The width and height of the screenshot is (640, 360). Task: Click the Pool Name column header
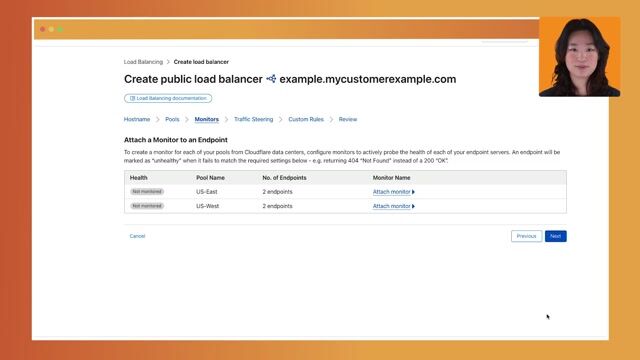pyautogui.click(x=210, y=178)
